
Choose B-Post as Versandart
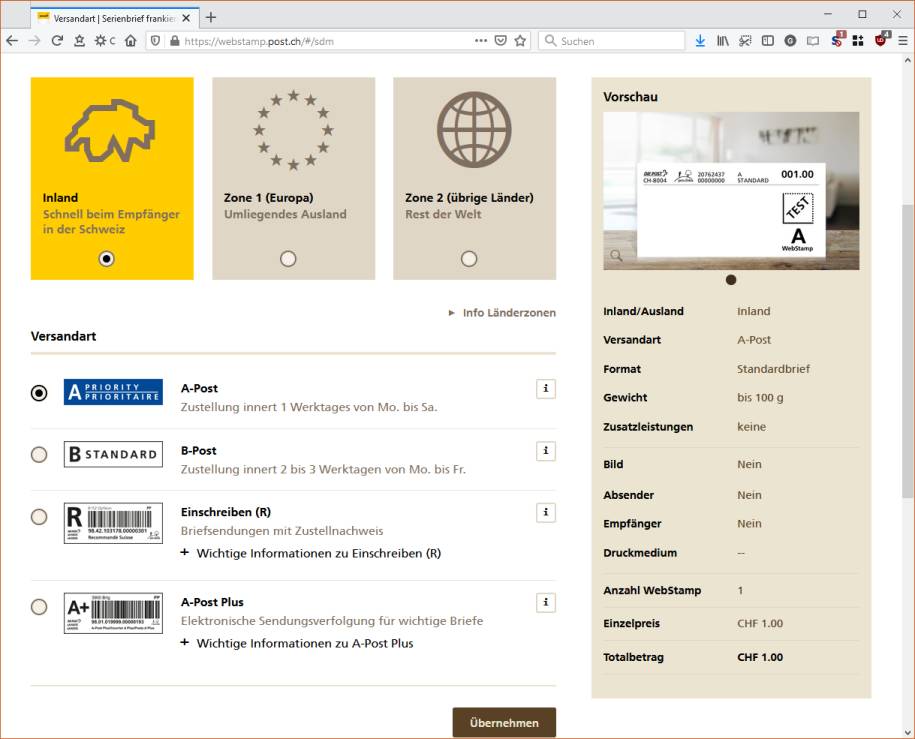pyautogui.click(x=39, y=454)
